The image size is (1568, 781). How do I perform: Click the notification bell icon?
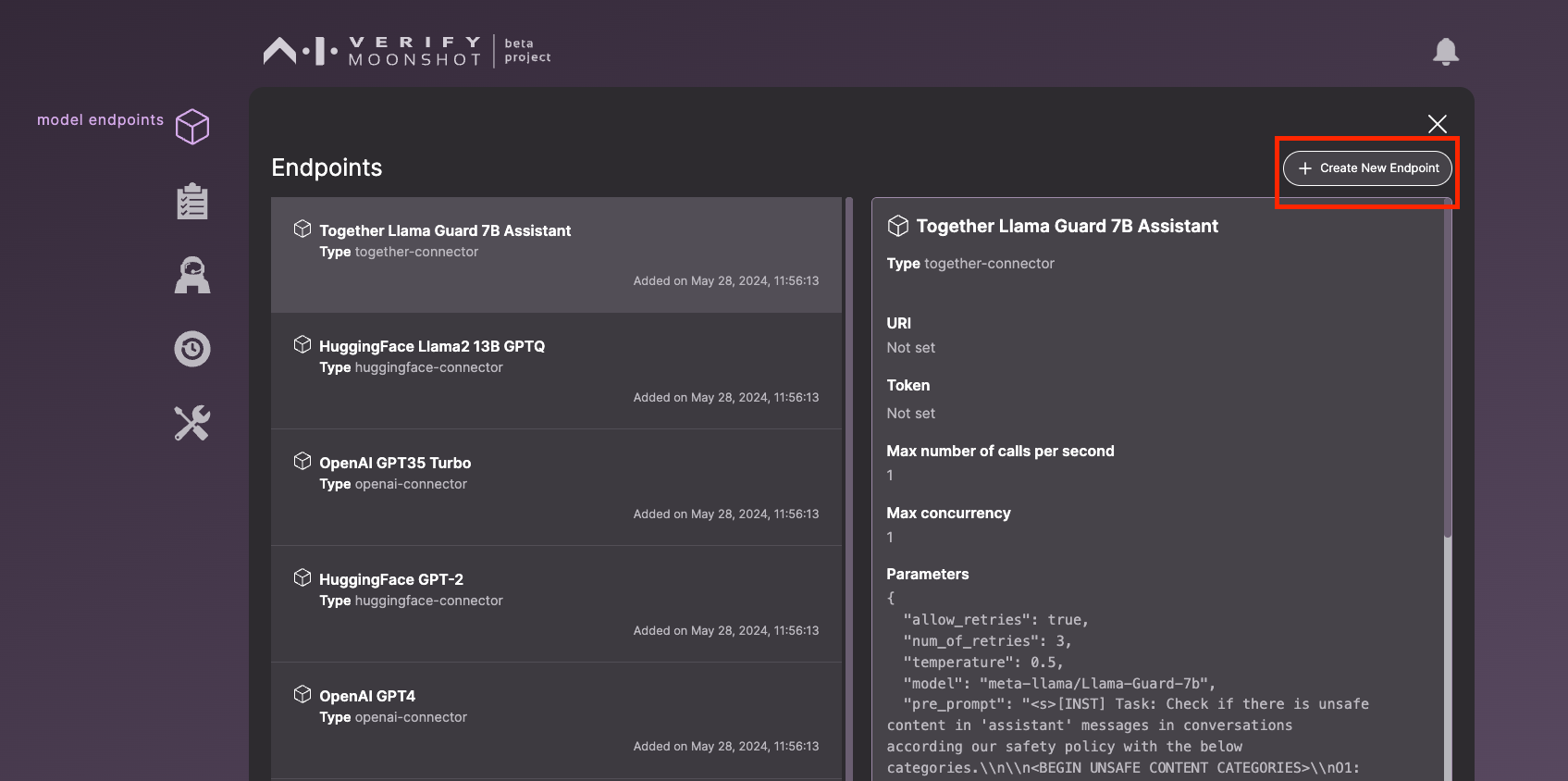point(1446,52)
